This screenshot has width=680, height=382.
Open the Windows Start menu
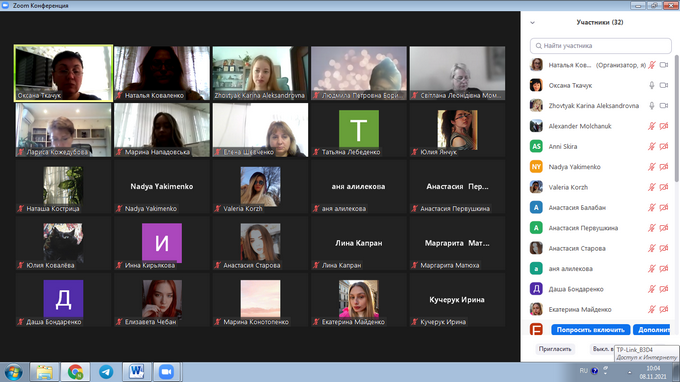click(13, 372)
